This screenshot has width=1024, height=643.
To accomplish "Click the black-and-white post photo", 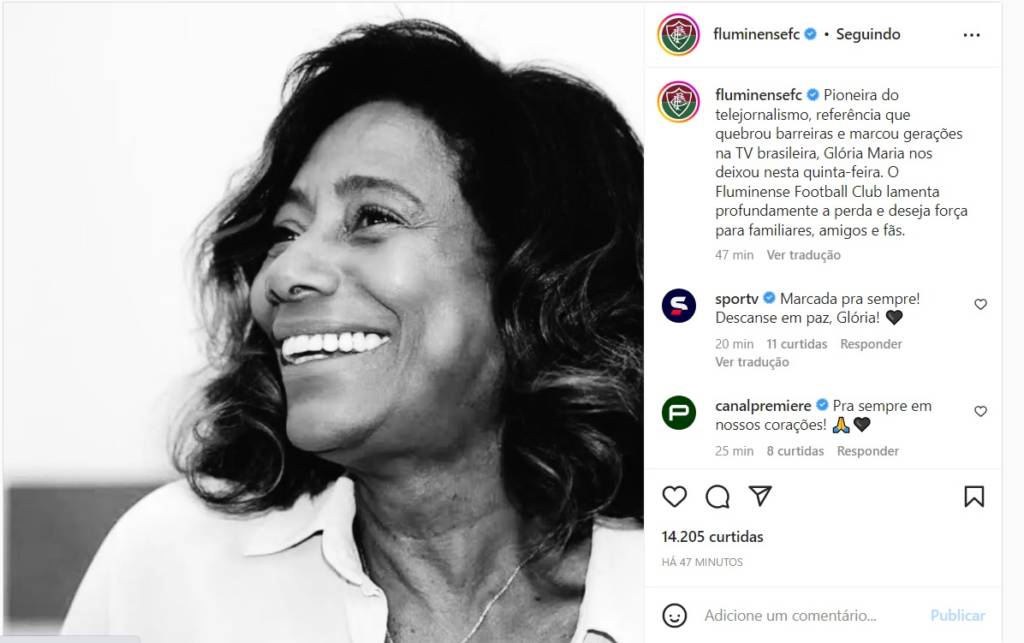I will coord(322,322).
